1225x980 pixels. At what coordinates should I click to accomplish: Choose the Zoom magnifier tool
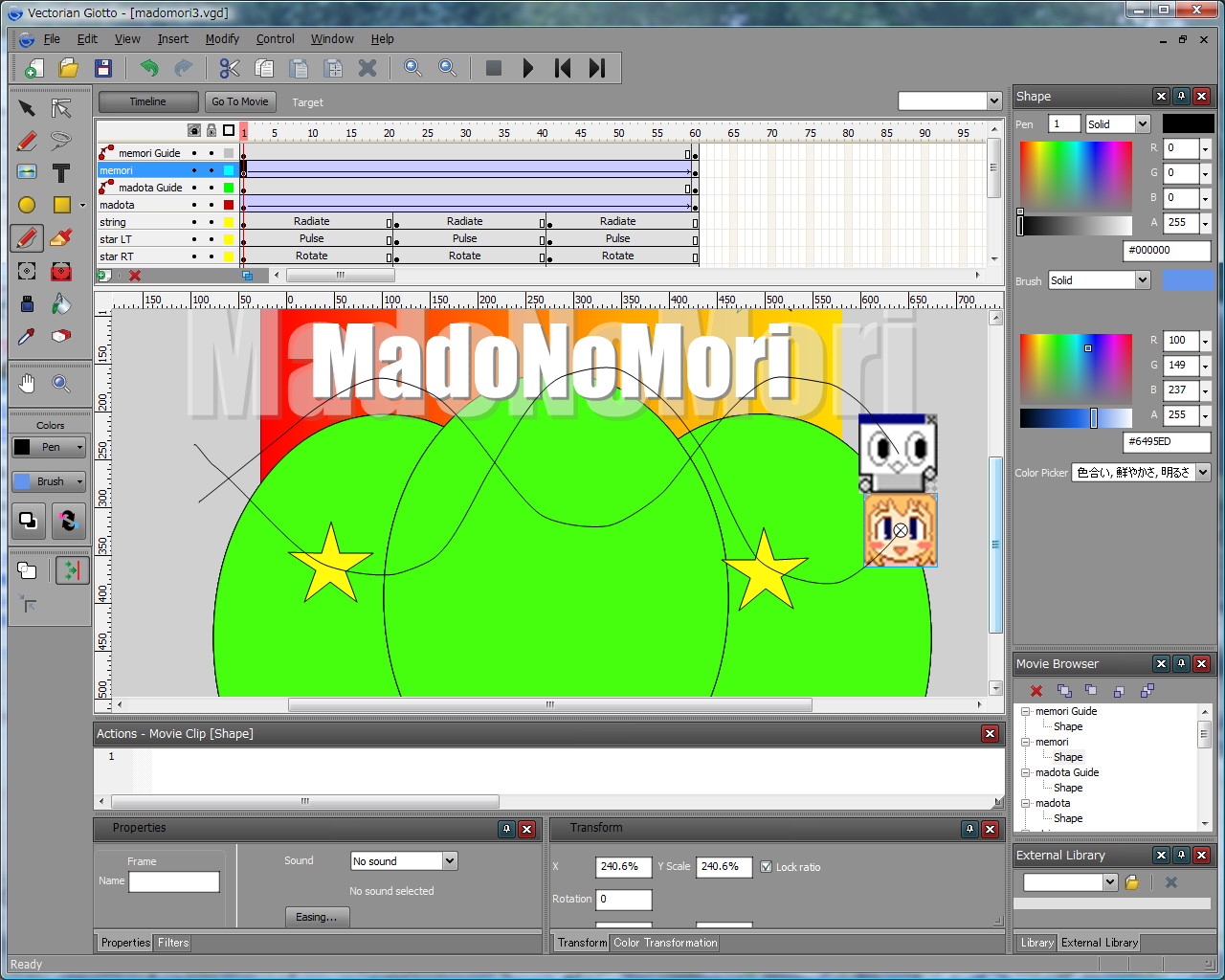(x=61, y=384)
